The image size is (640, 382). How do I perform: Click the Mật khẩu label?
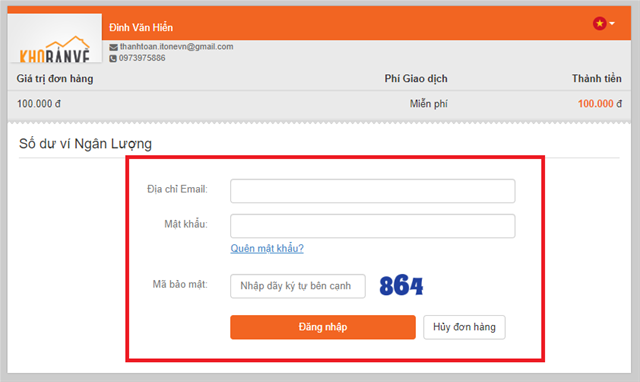pyautogui.click(x=186, y=224)
